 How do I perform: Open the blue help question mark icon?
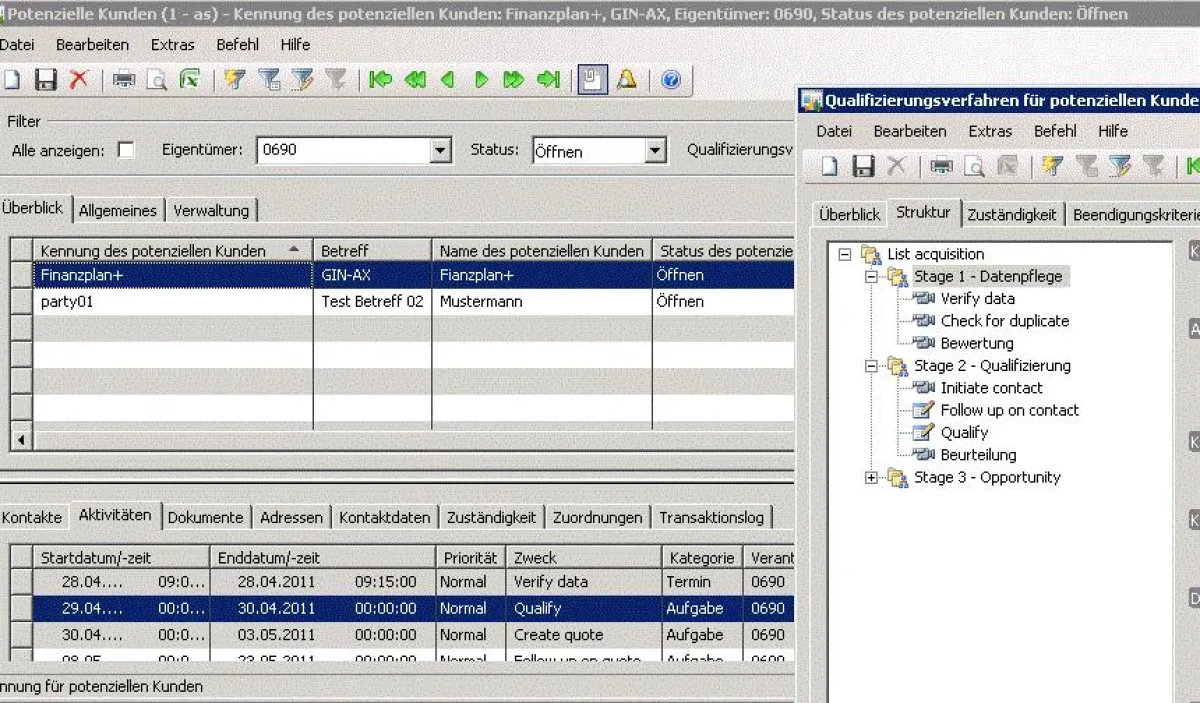[671, 80]
